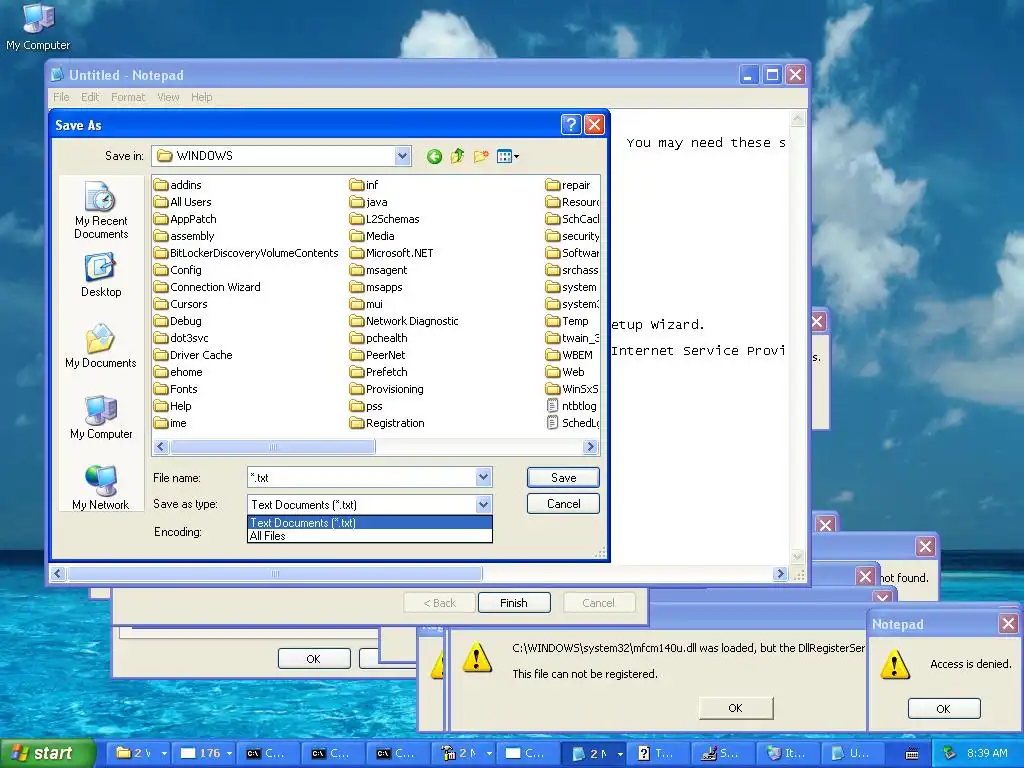Select the Connection Wizard folder

207,287
